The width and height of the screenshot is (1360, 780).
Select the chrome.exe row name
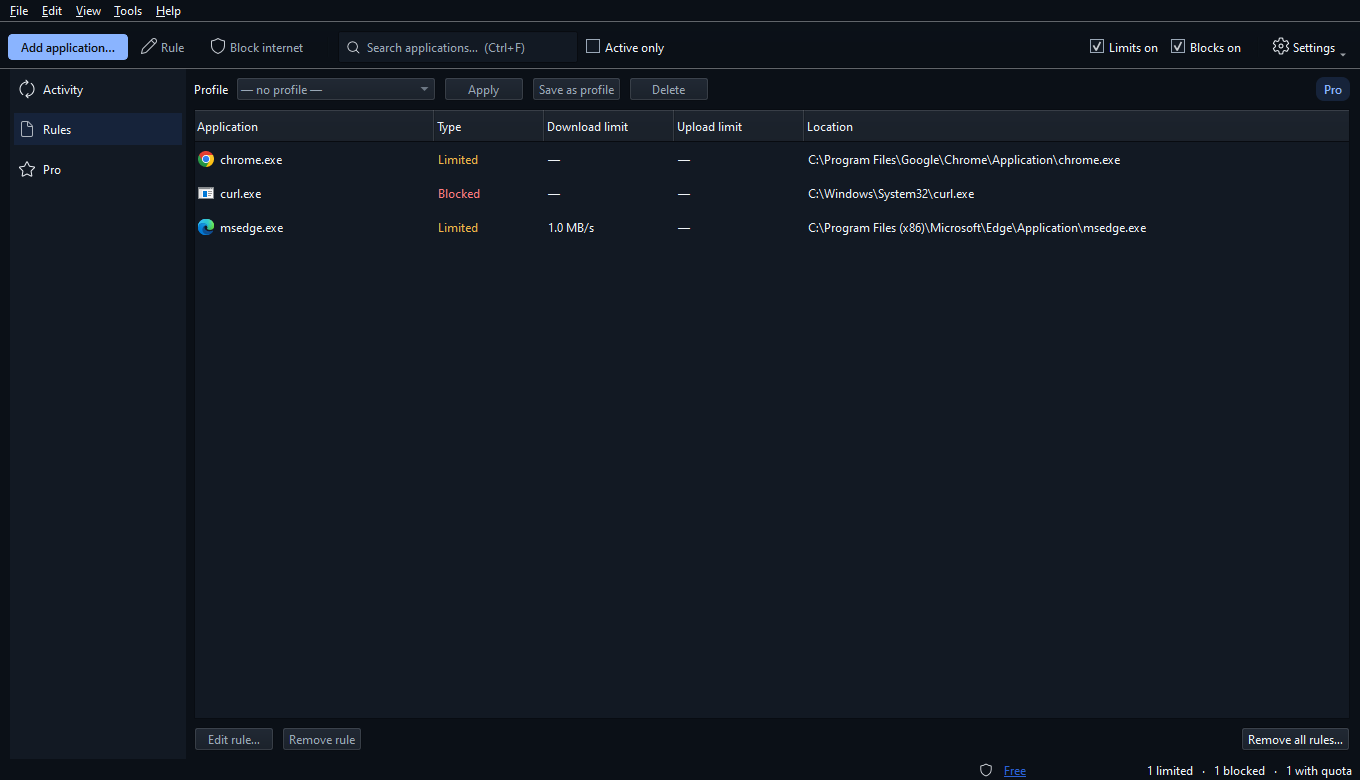(251, 159)
